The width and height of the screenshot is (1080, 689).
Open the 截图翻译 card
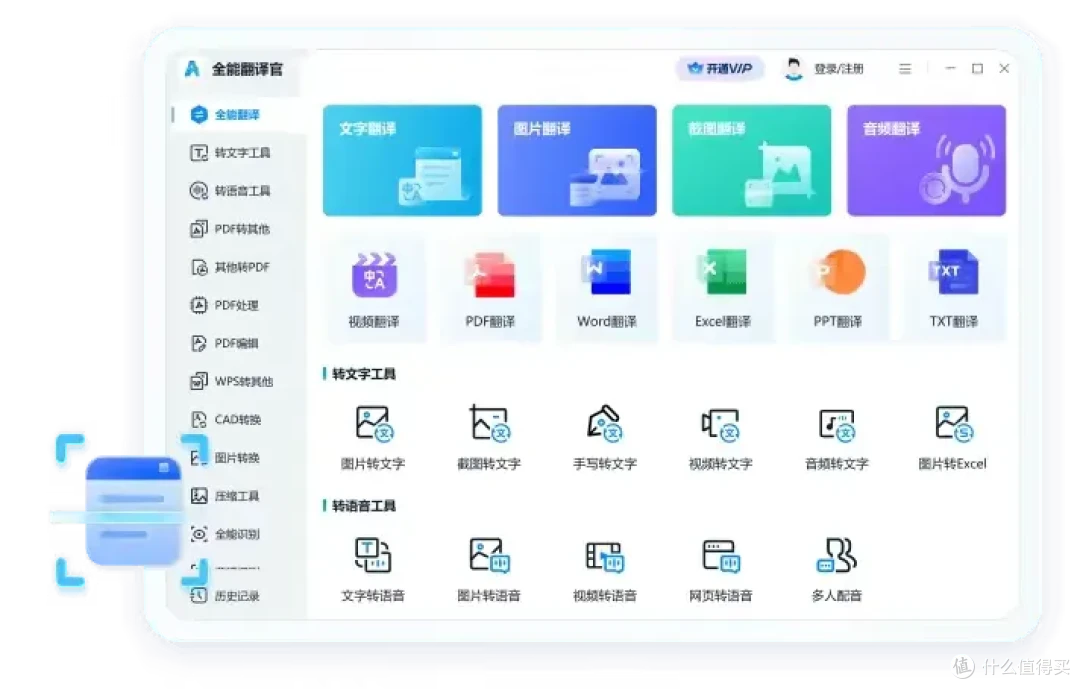coord(751,161)
